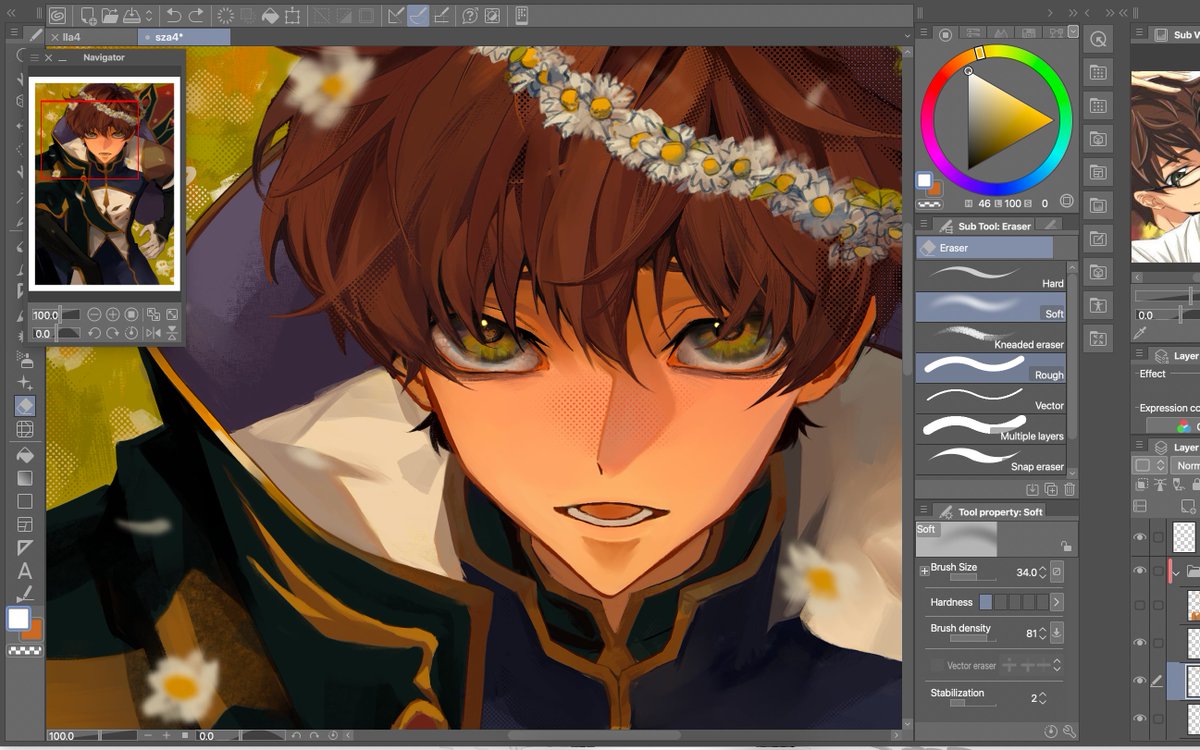The height and width of the screenshot is (750, 1200).
Task: Create a new canvas from toolbar
Action: 89,16
